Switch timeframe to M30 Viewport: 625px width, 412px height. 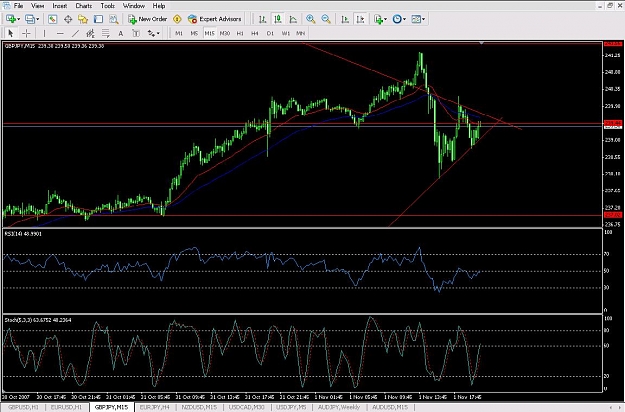pyautogui.click(x=225, y=33)
